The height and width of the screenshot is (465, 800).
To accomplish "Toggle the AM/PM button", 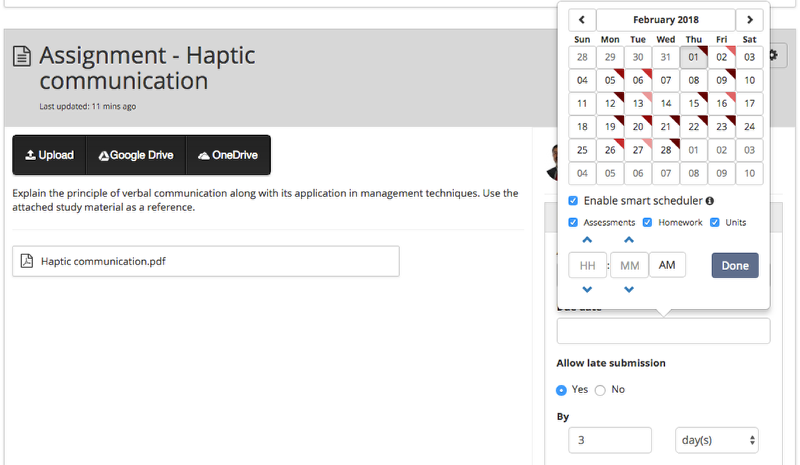I will (x=667, y=265).
